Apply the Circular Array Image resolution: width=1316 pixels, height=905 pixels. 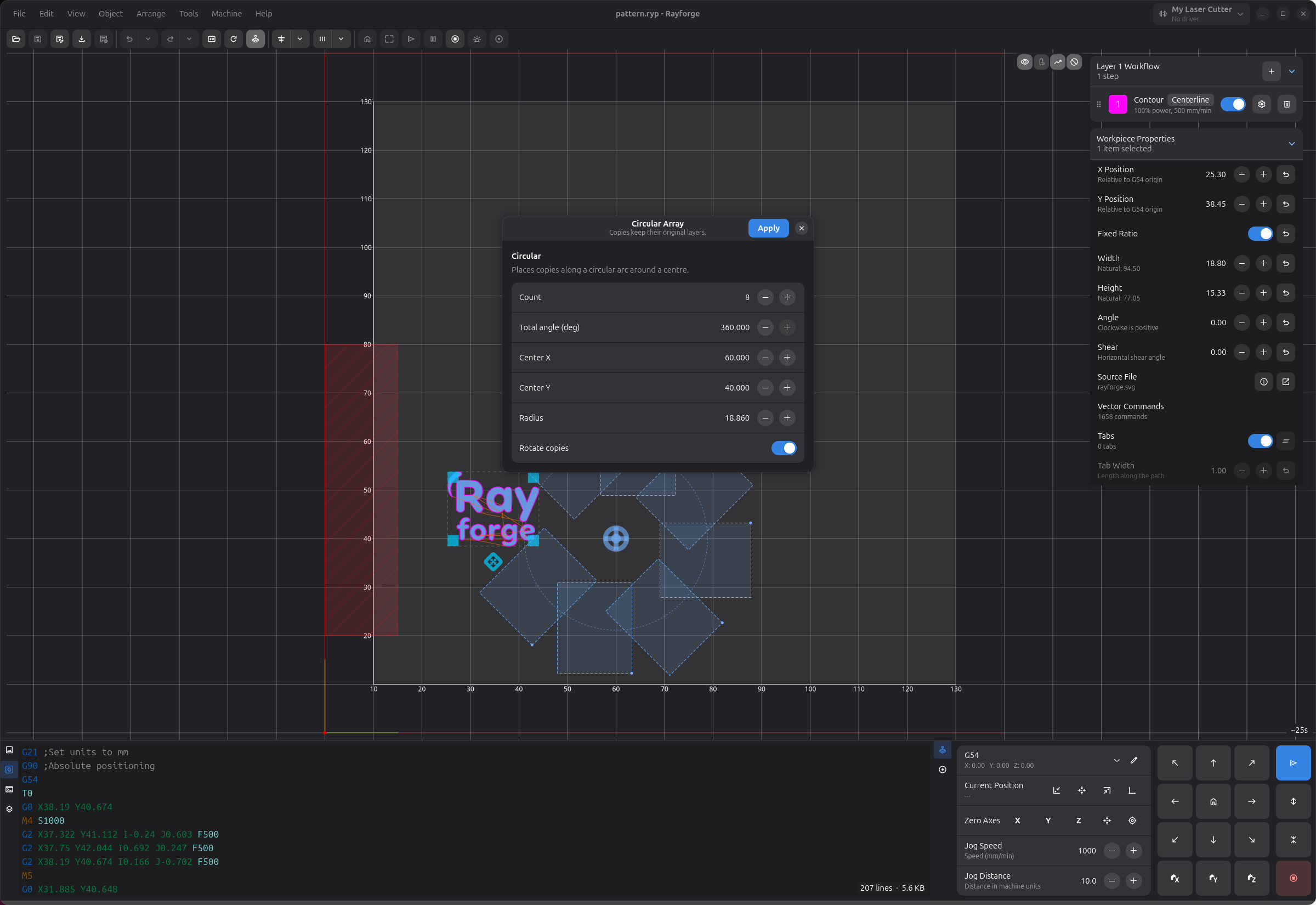coord(769,228)
